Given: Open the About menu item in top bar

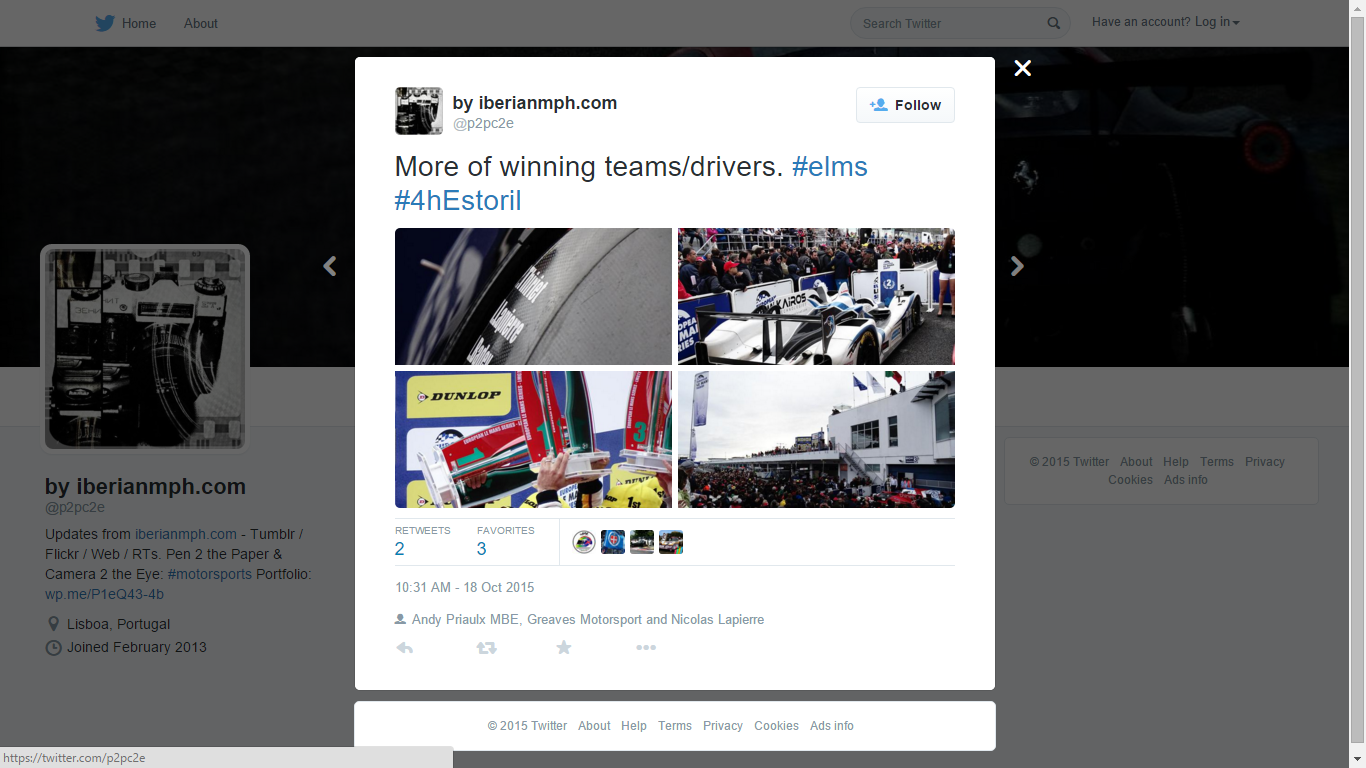Looking at the screenshot, I should coord(200,23).
